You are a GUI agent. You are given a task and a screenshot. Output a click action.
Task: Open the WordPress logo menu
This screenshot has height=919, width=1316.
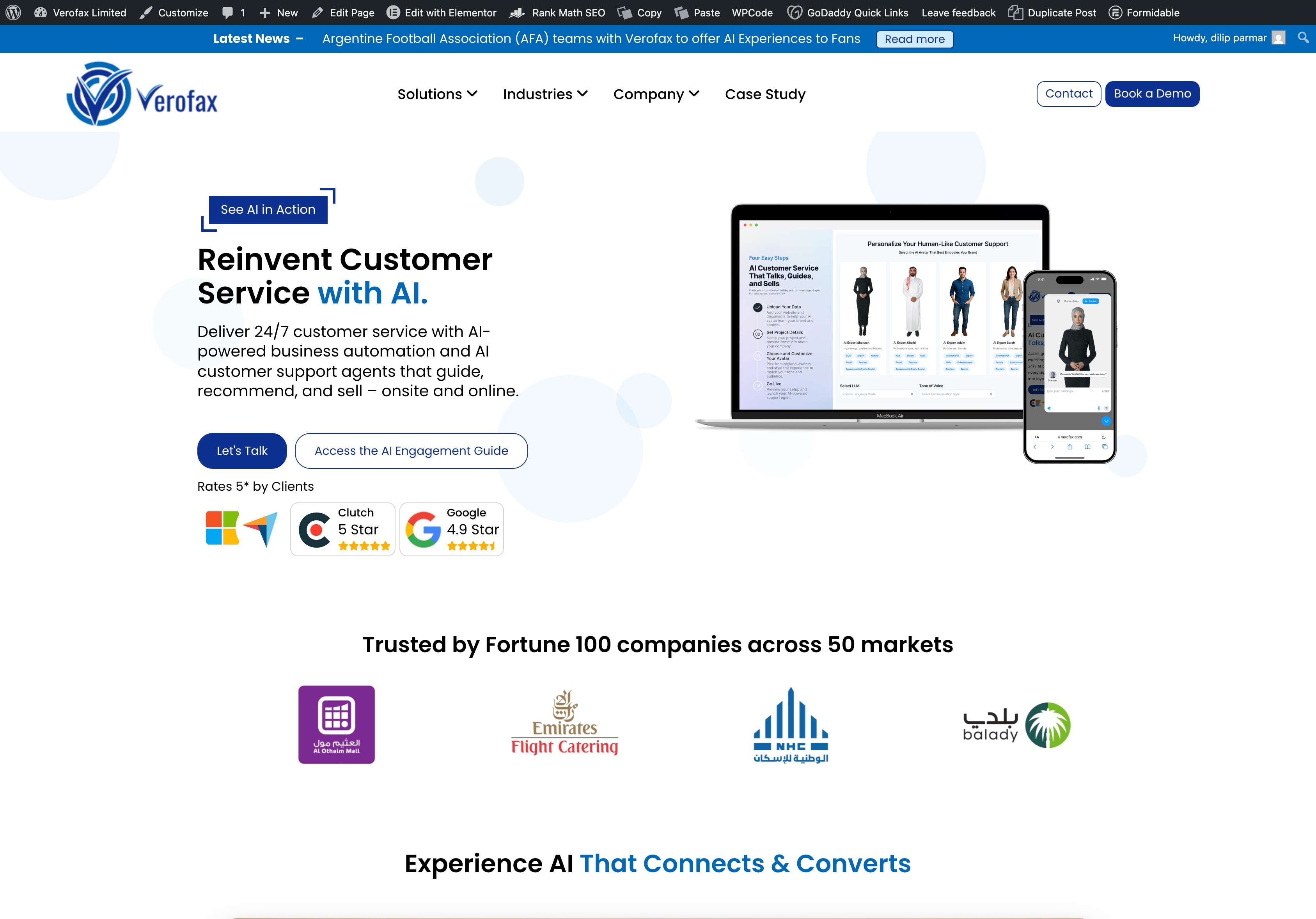pyautogui.click(x=14, y=12)
